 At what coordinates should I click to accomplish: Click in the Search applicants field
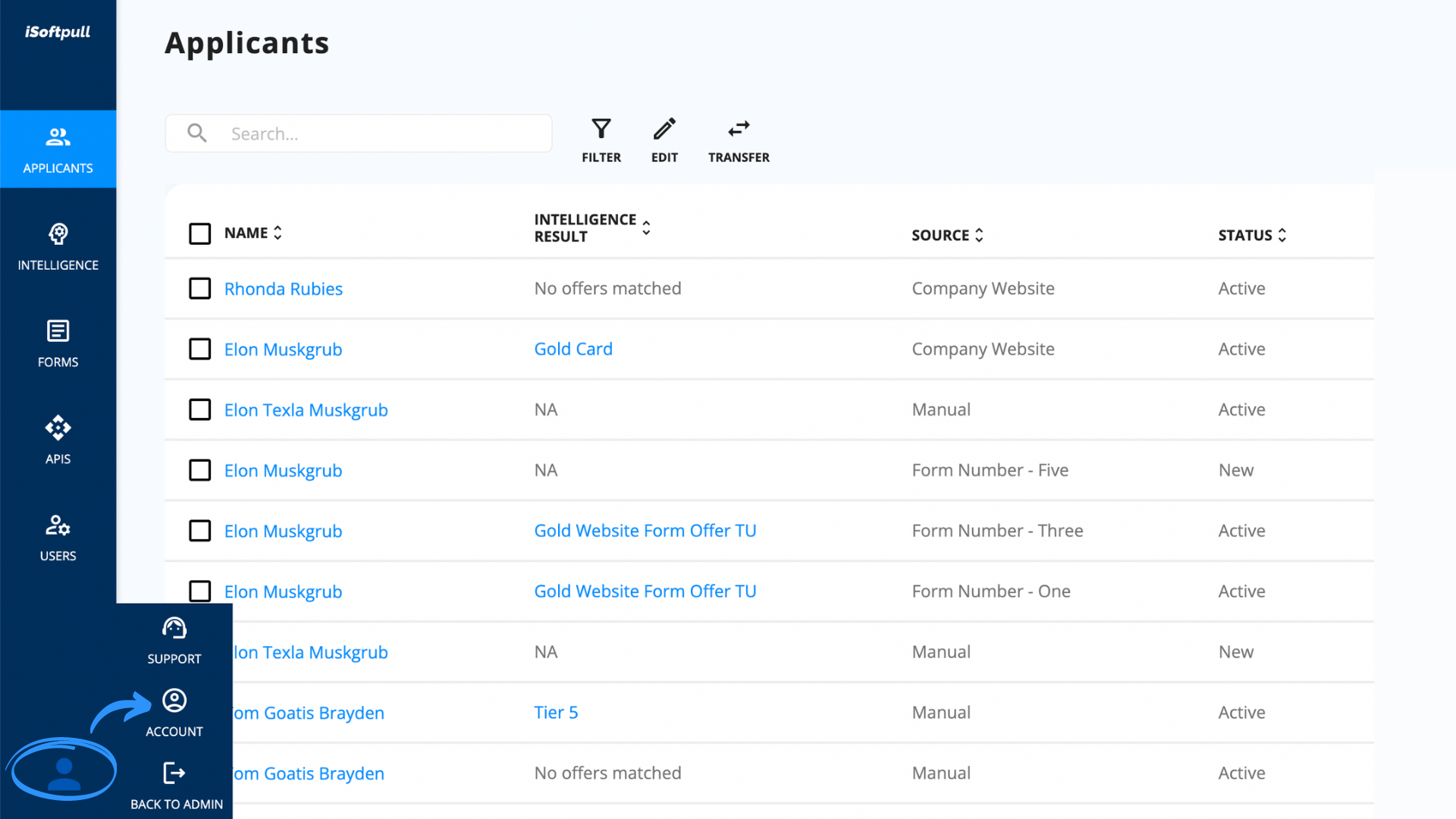(x=359, y=133)
